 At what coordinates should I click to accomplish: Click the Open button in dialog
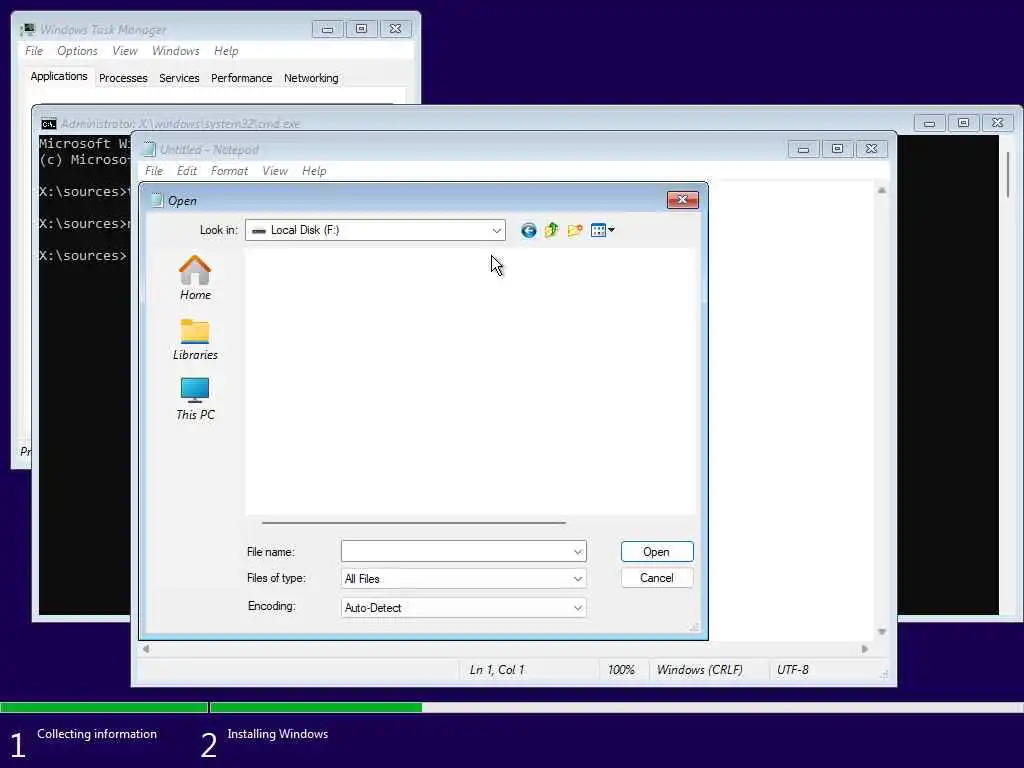coord(656,552)
